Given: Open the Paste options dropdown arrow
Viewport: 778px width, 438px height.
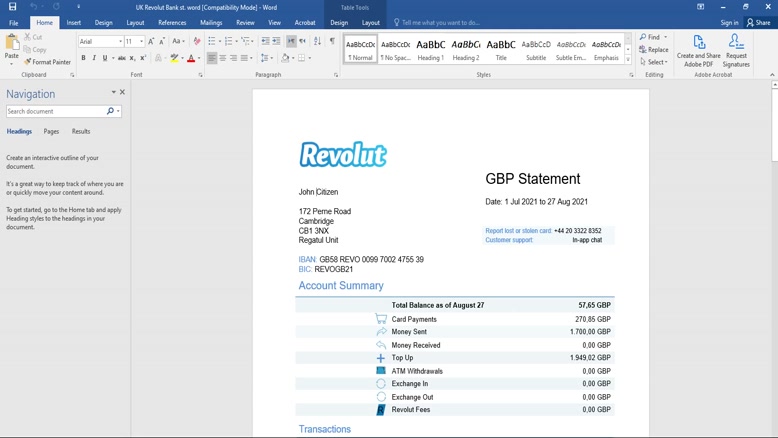Looking at the screenshot, I should pos(11,63).
